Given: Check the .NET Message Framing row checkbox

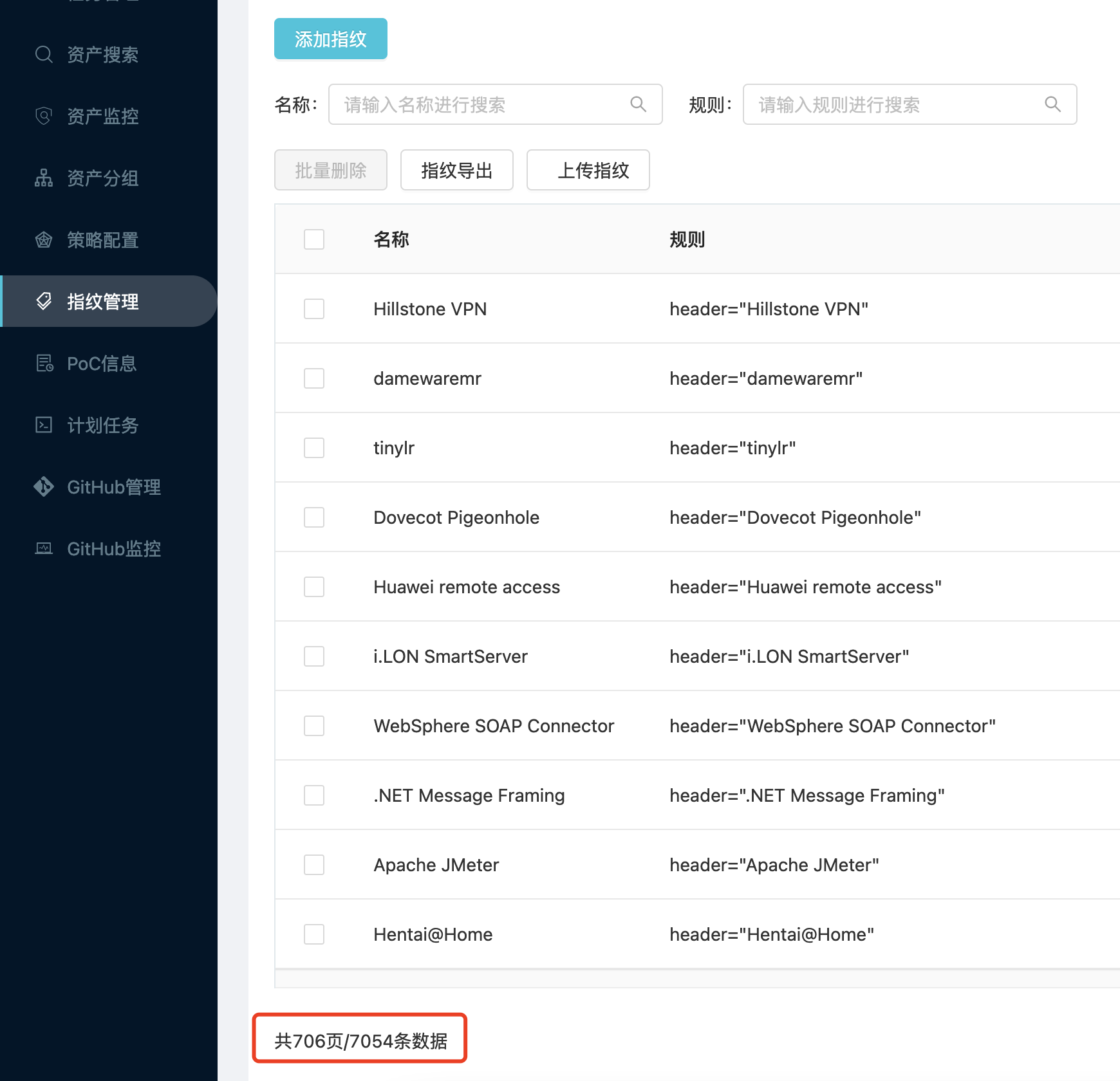Looking at the screenshot, I should (x=314, y=795).
